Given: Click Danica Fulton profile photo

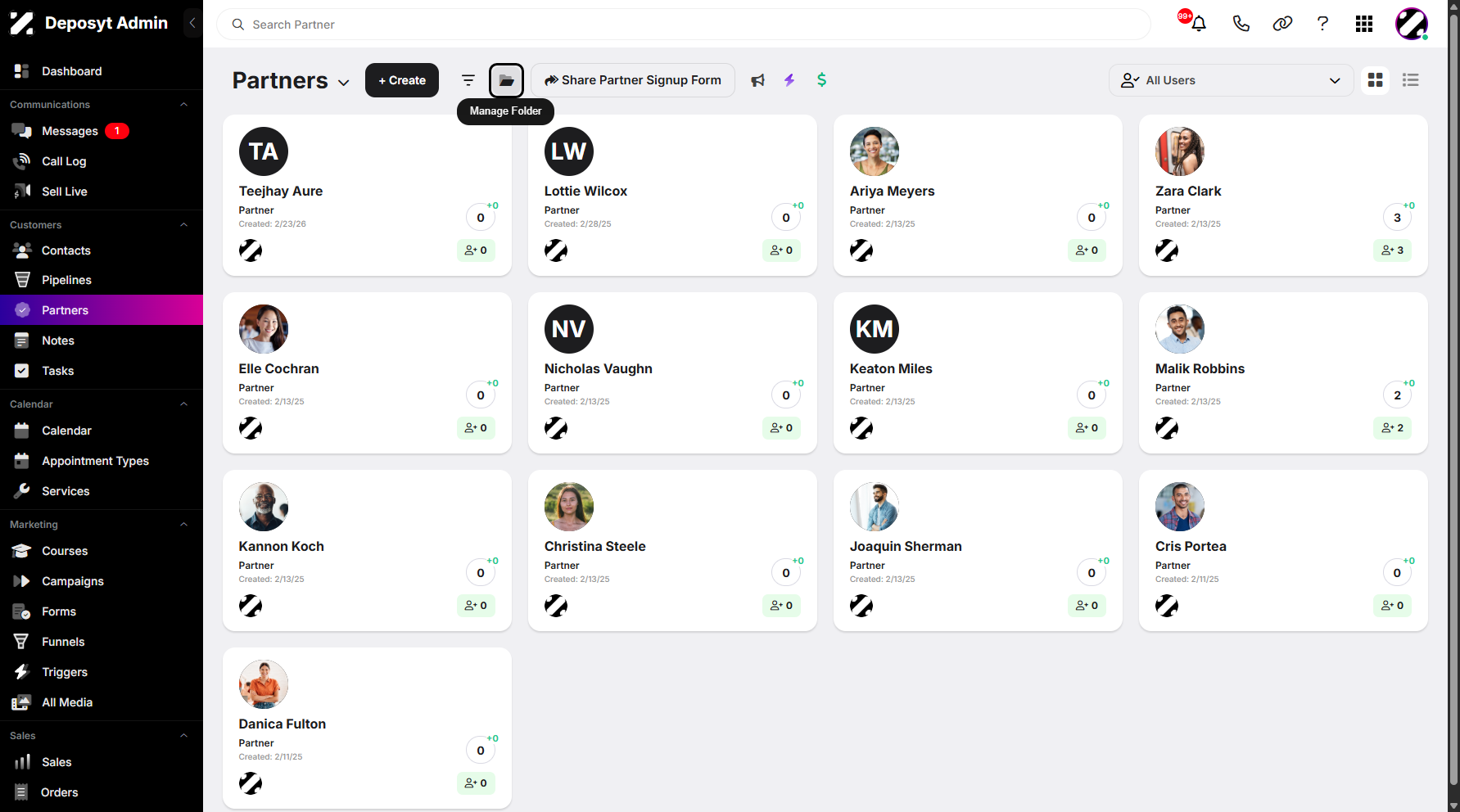Looking at the screenshot, I should point(264,684).
